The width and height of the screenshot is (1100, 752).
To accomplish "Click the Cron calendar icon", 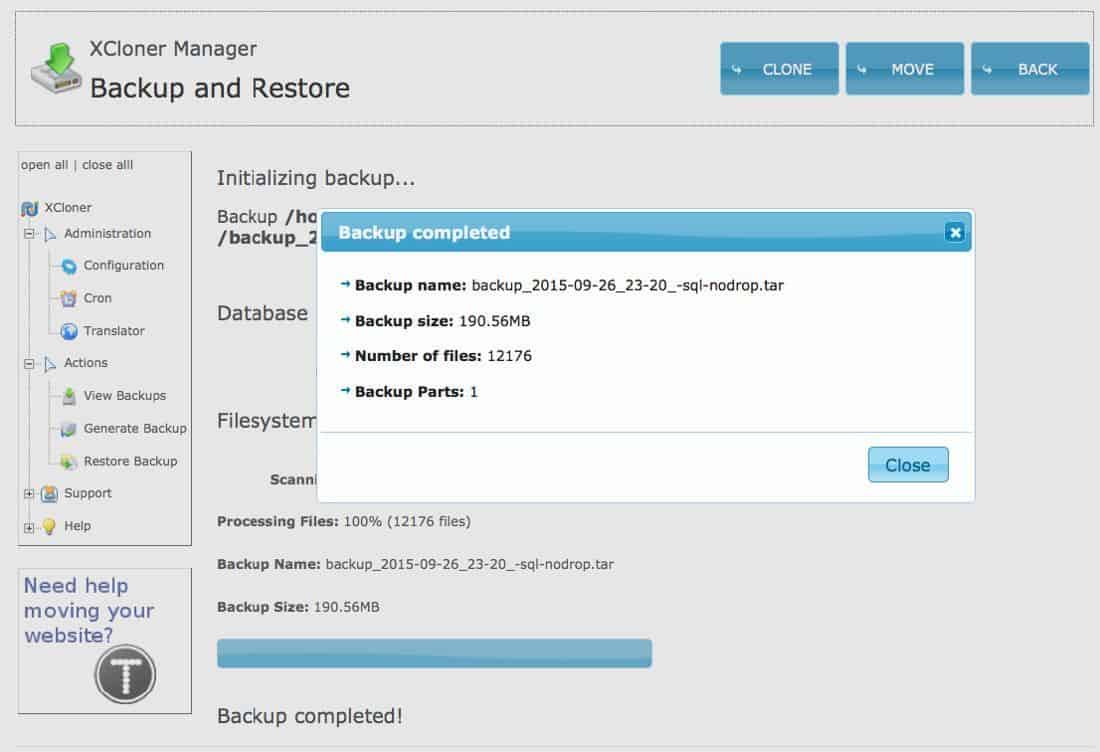I will 69,299.
